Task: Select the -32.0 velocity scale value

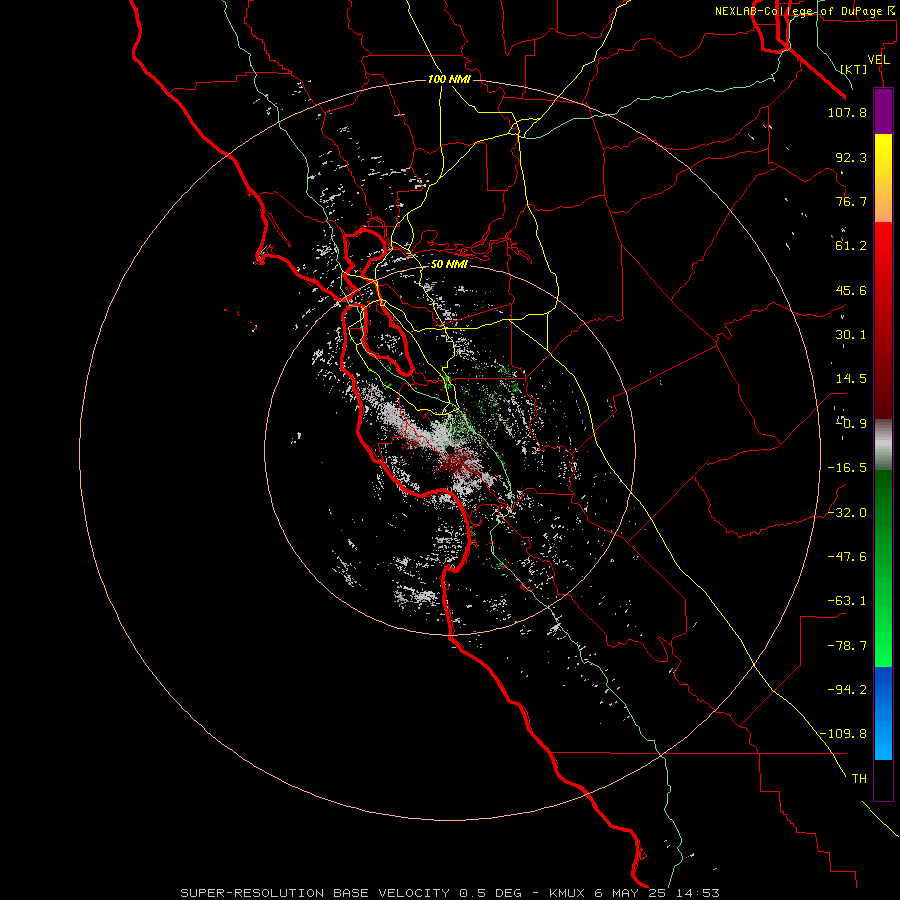Action: point(847,513)
